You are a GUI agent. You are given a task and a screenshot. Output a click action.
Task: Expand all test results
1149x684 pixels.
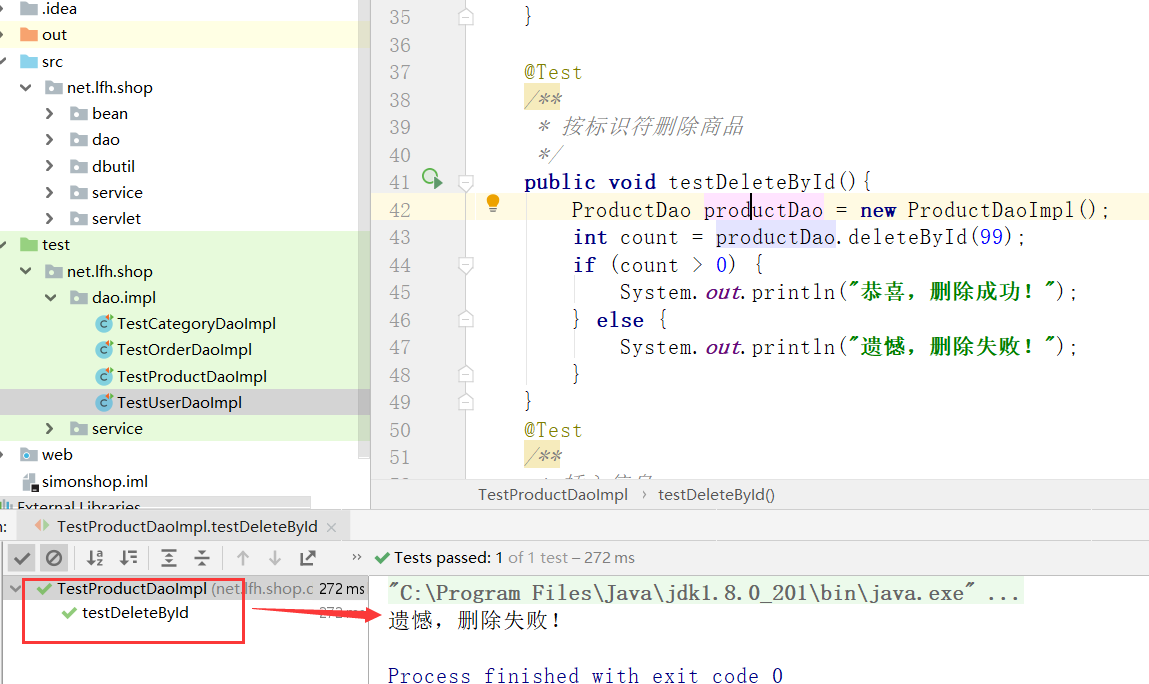point(169,559)
